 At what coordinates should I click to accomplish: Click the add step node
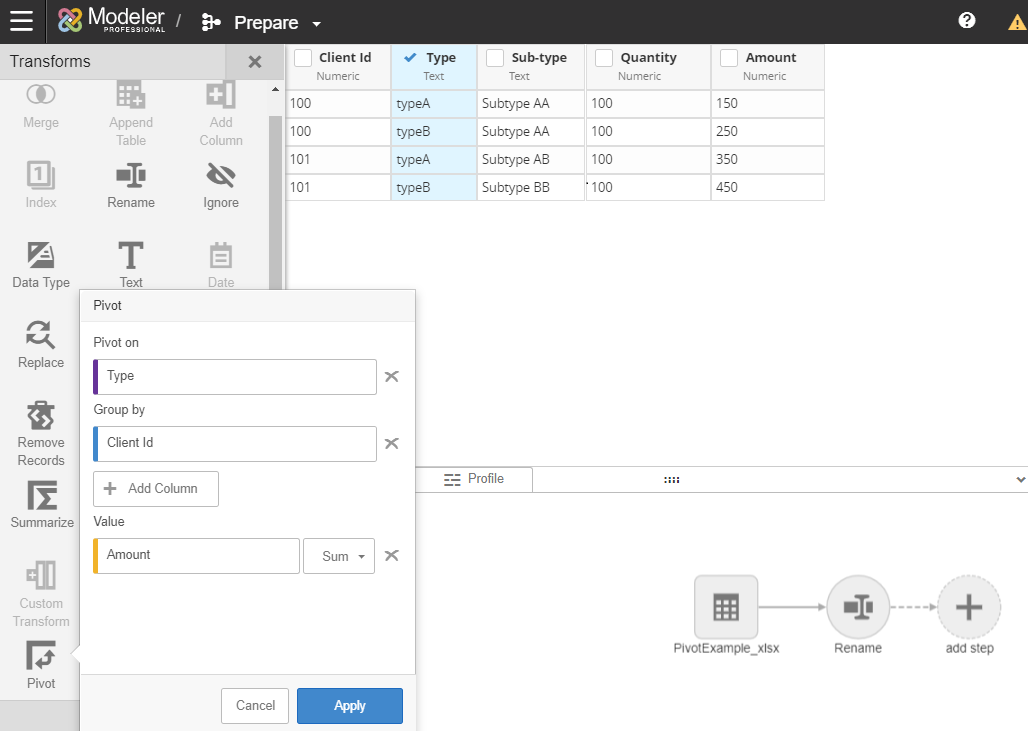(x=969, y=607)
